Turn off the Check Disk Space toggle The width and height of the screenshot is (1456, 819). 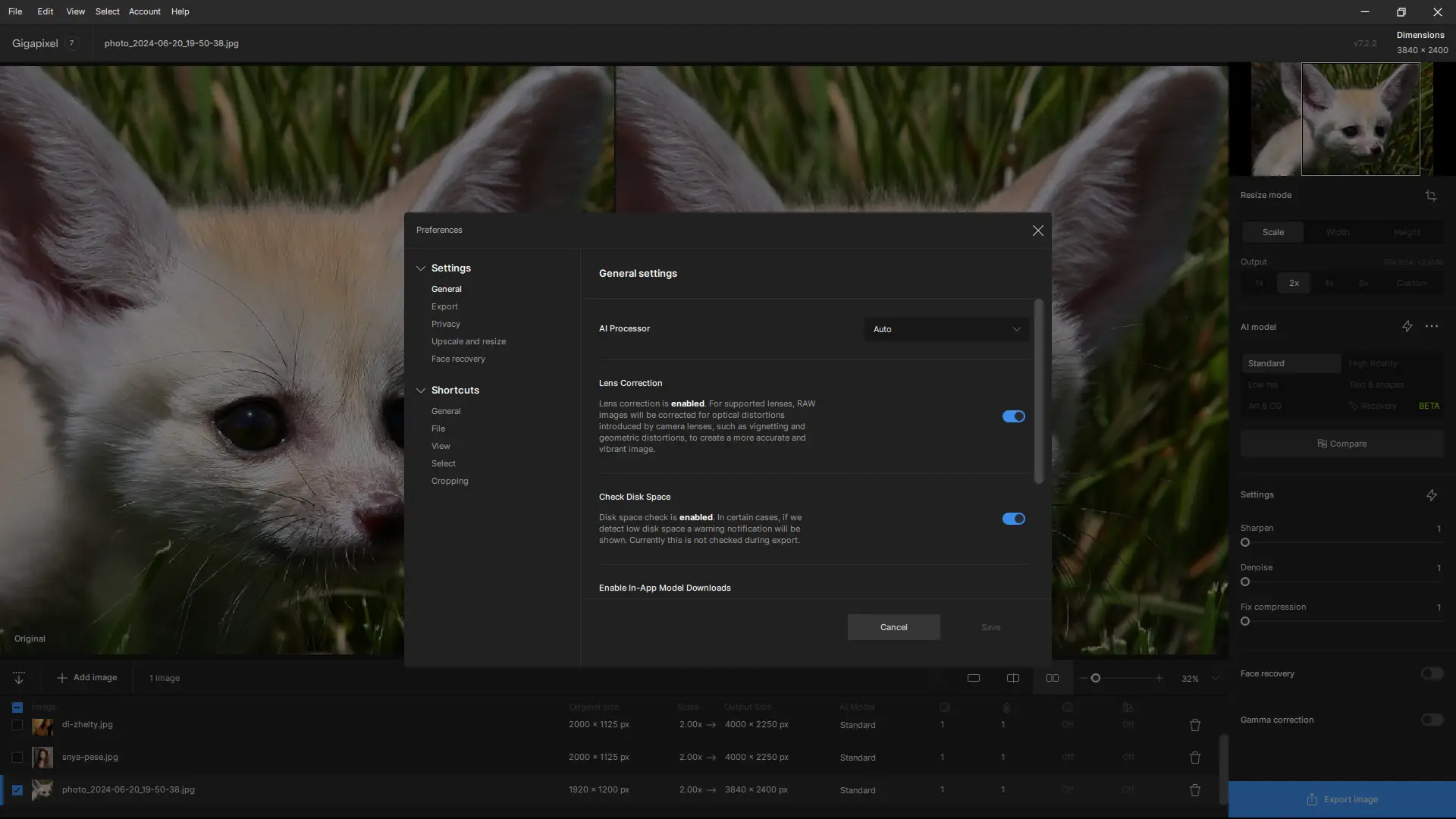(1013, 519)
